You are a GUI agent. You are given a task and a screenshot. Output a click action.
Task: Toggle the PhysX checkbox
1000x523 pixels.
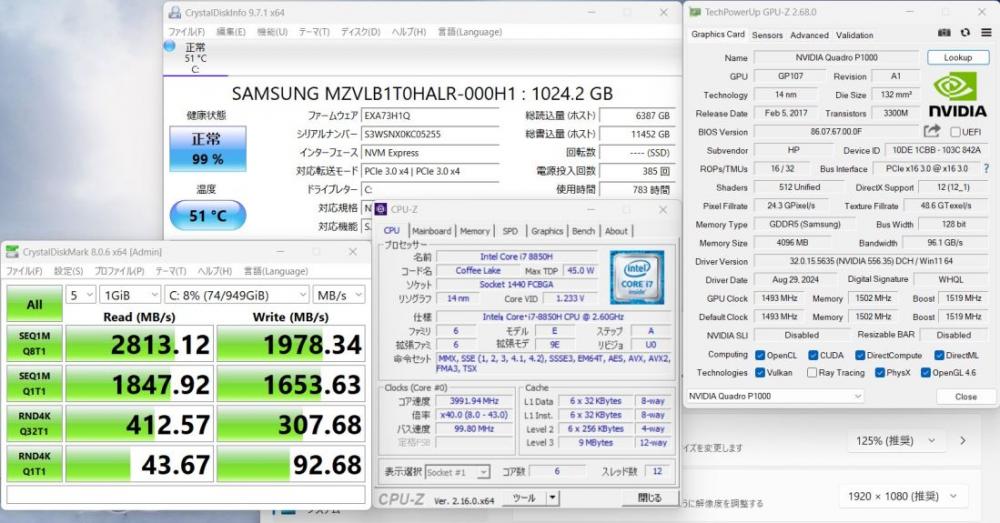coord(879,372)
